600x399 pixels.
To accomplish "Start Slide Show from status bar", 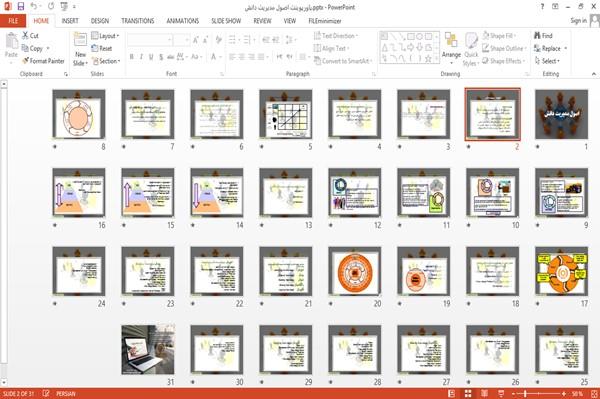I will [x=501, y=393].
